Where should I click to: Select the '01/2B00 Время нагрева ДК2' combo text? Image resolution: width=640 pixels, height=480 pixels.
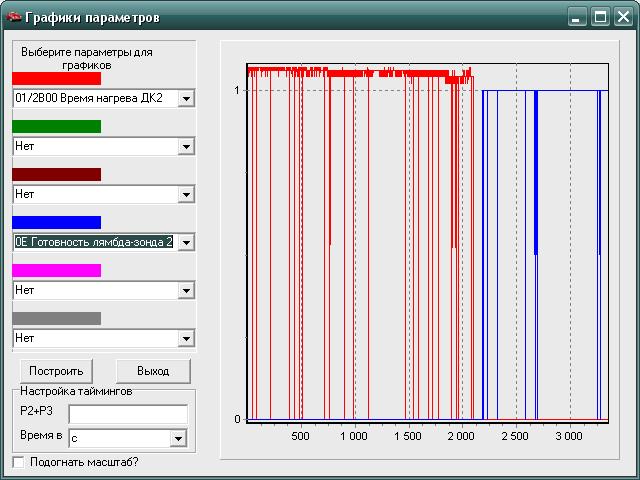tap(89, 98)
